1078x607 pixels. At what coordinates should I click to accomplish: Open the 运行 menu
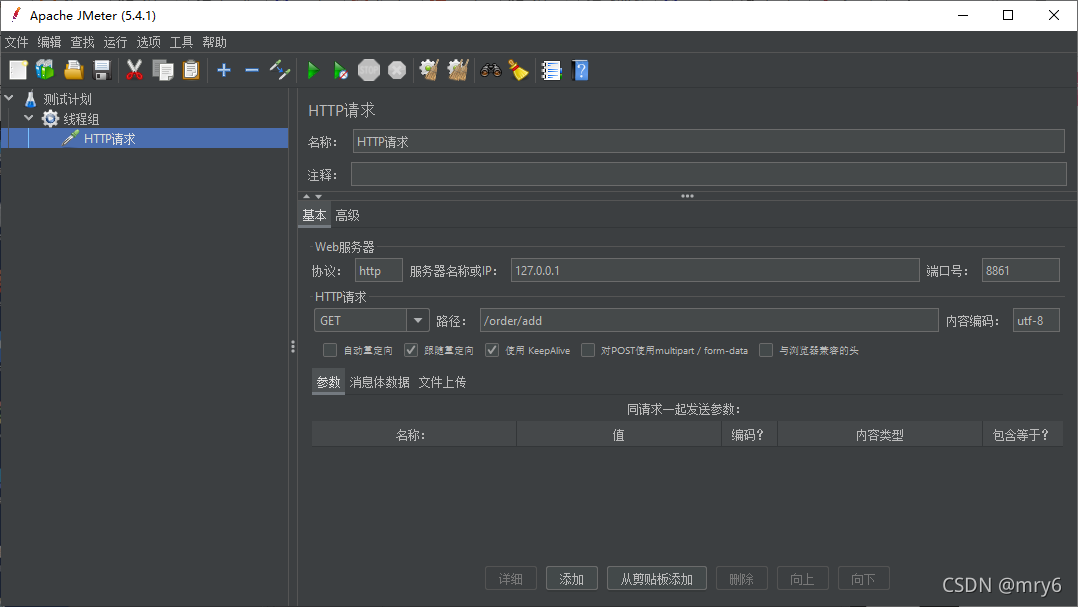(116, 42)
